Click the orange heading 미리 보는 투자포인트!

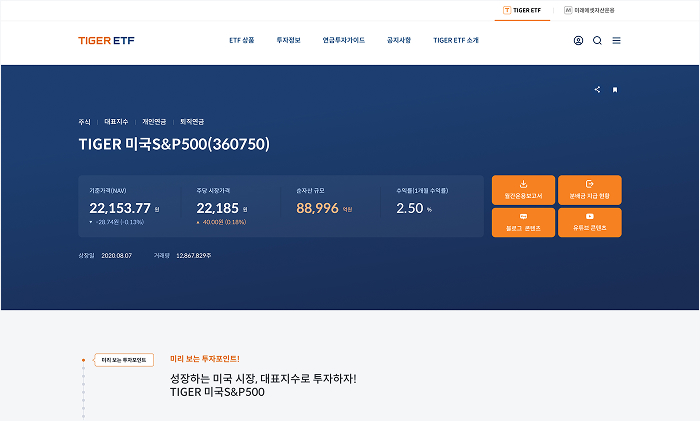205,359
